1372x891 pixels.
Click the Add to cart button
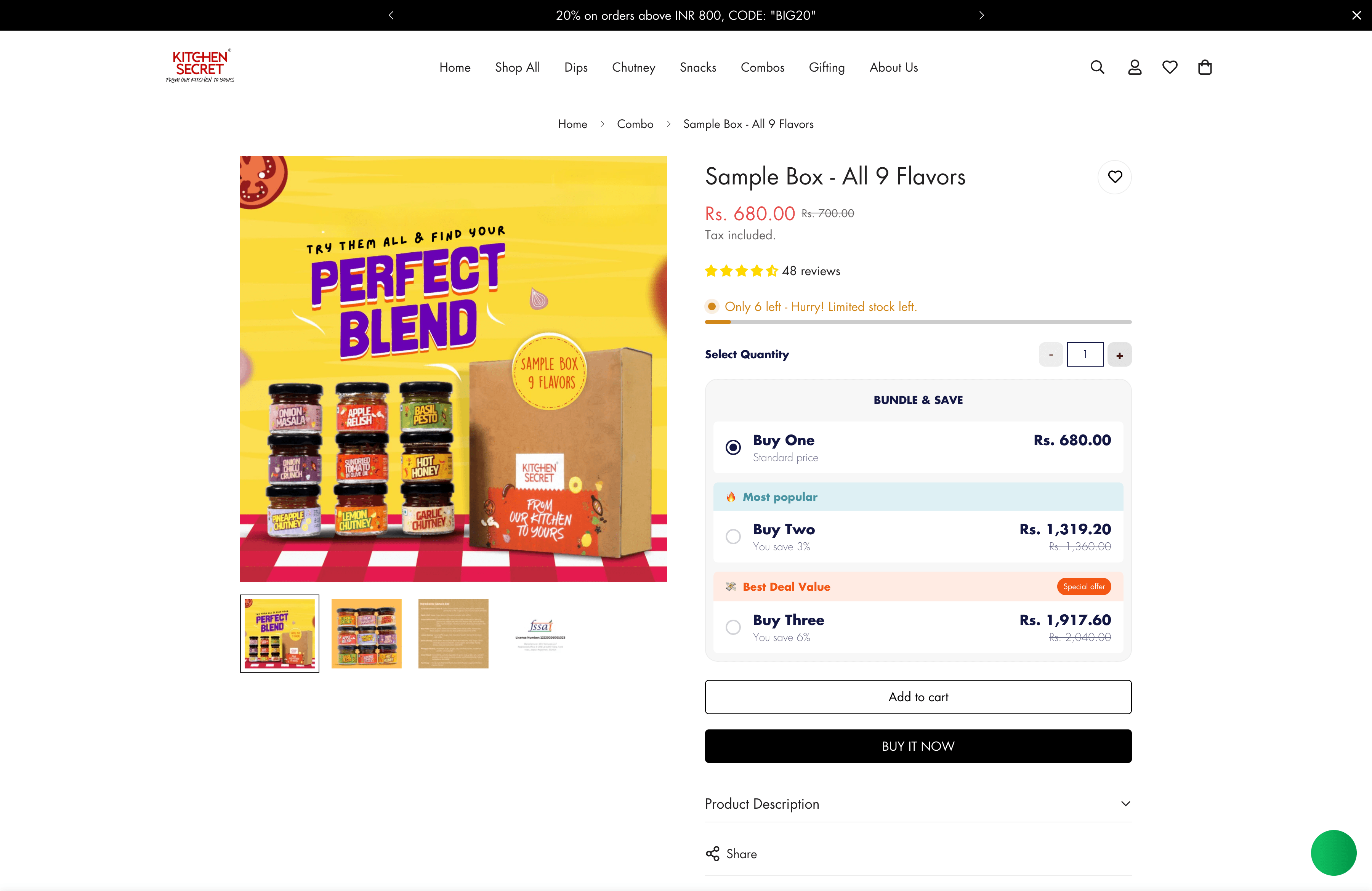pyautogui.click(x=918, y=697)
